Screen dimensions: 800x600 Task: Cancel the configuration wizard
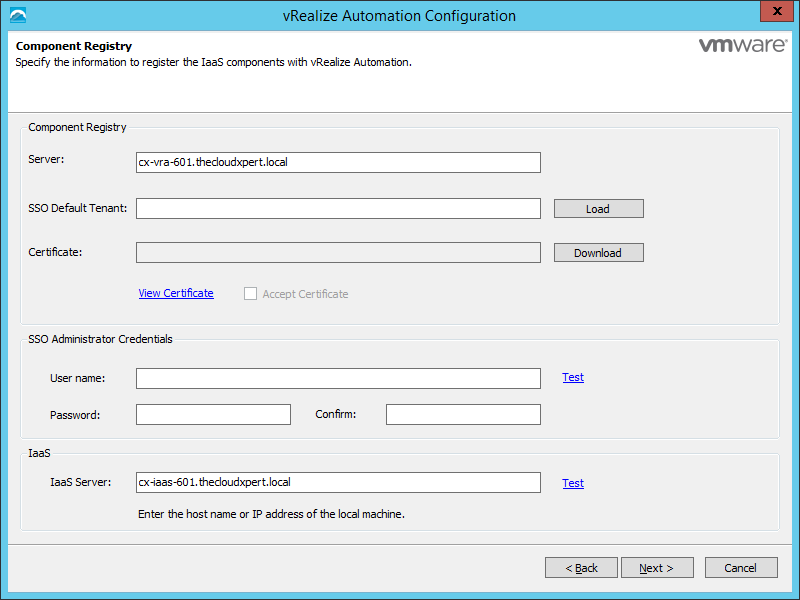[741, 568]
